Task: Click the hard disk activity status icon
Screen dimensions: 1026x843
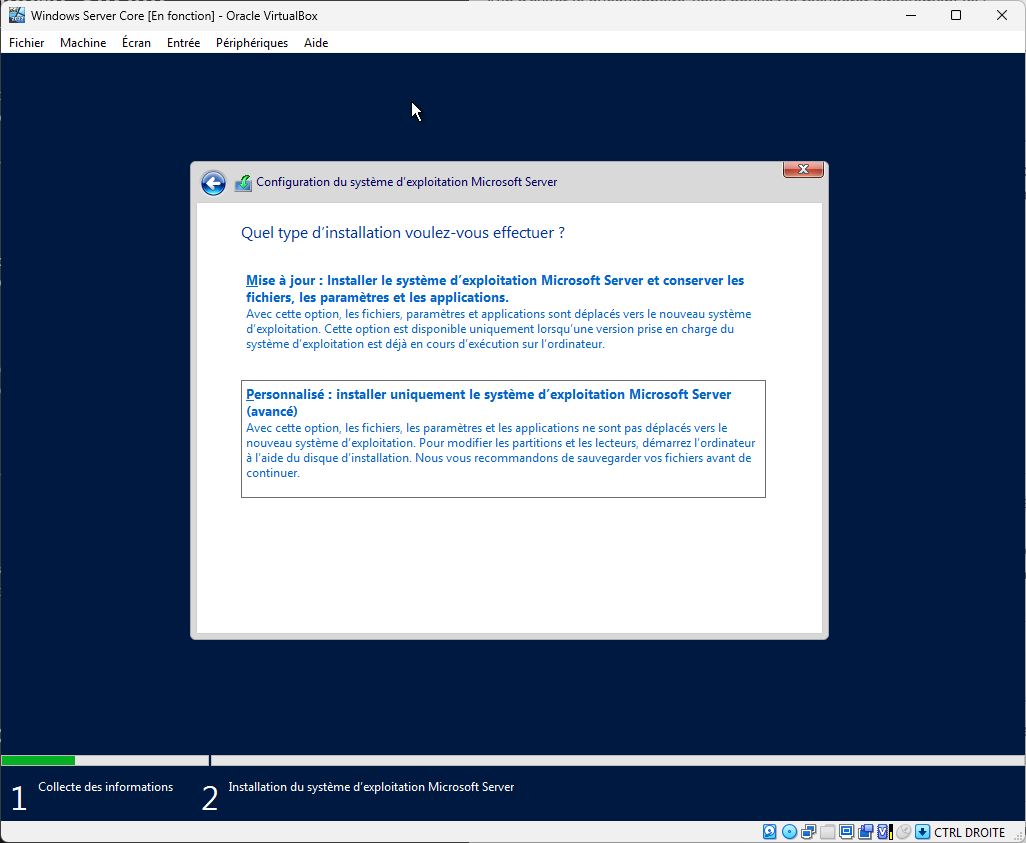Action: 770,832
